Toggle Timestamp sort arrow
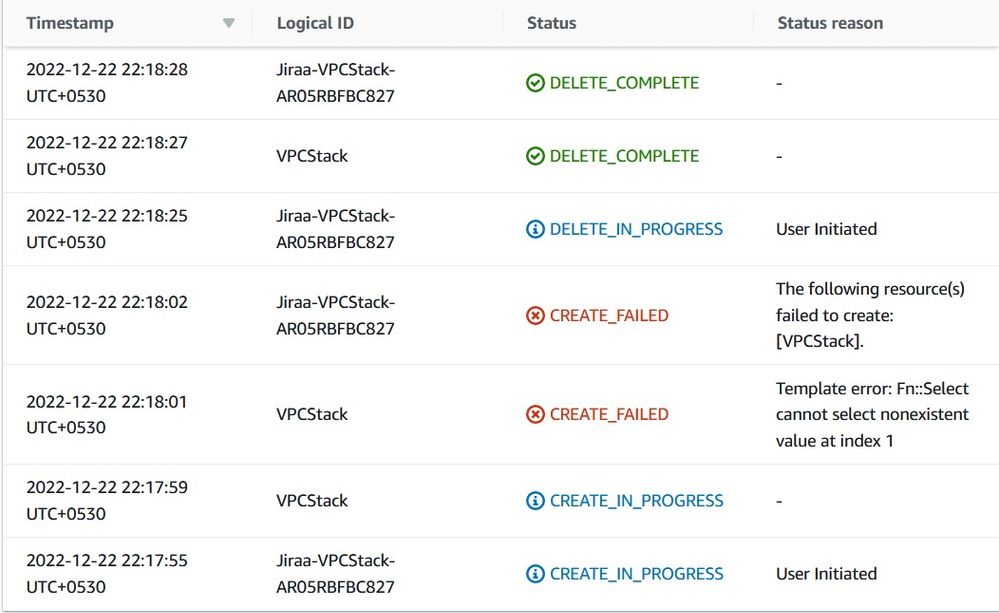This screenshot has width=999, height=613. coord(229,24)
